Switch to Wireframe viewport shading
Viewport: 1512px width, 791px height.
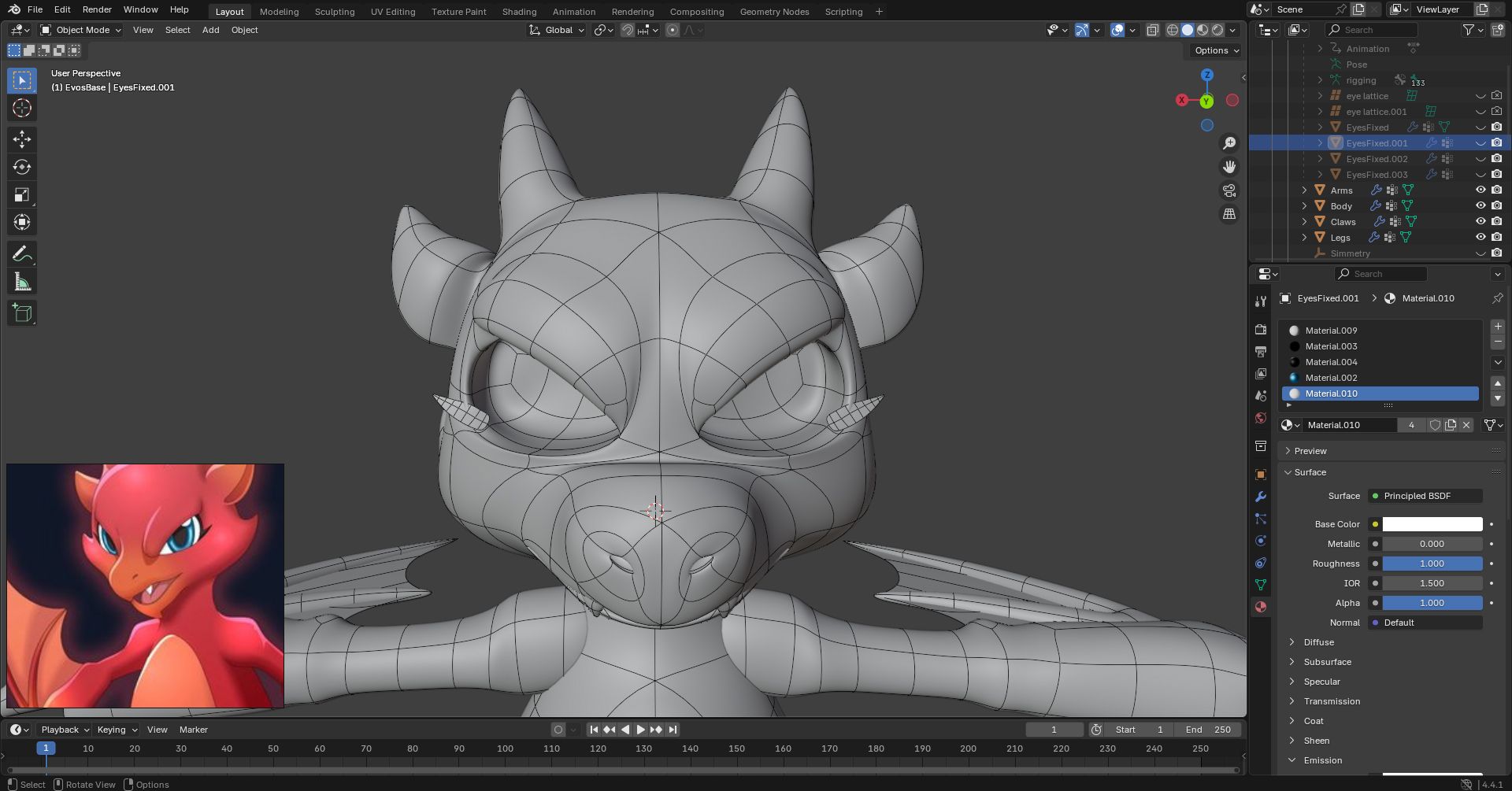pos(1172,30)
